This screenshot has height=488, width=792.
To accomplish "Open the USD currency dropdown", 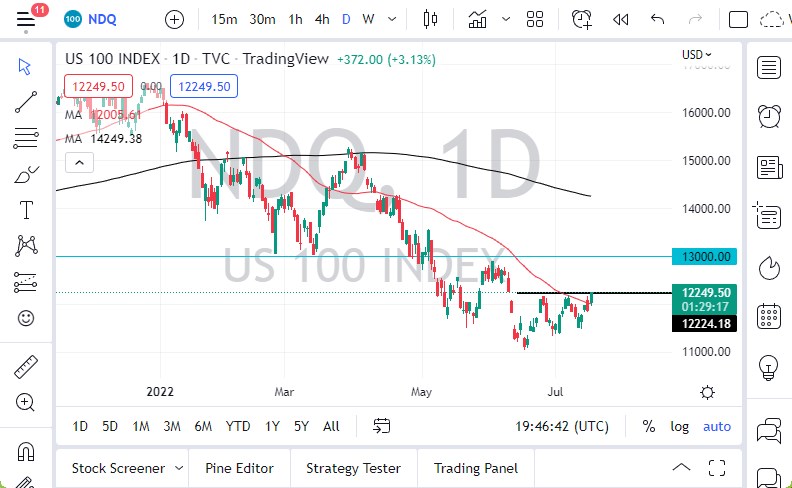I will 697,55.
